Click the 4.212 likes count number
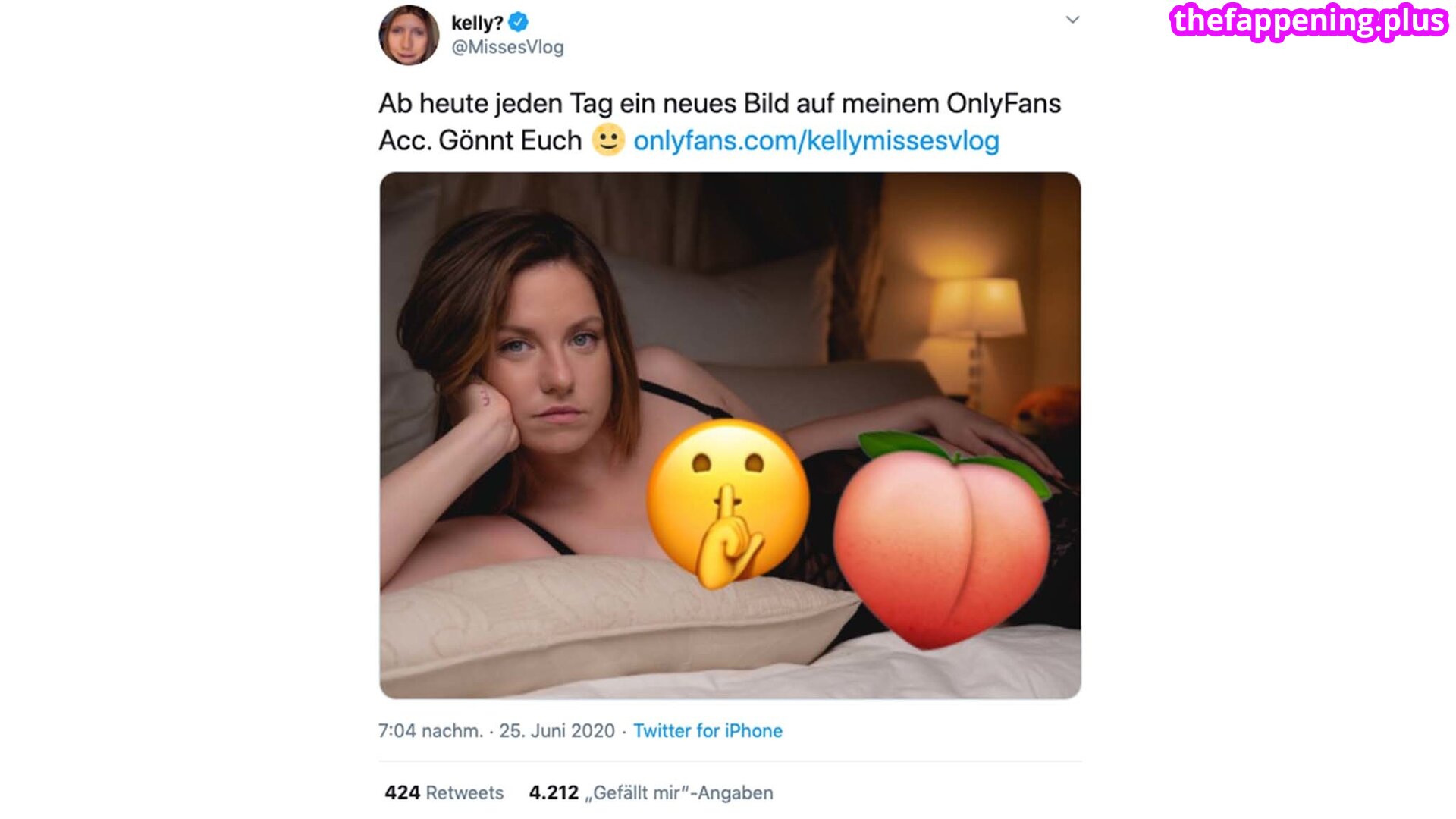 554,792
